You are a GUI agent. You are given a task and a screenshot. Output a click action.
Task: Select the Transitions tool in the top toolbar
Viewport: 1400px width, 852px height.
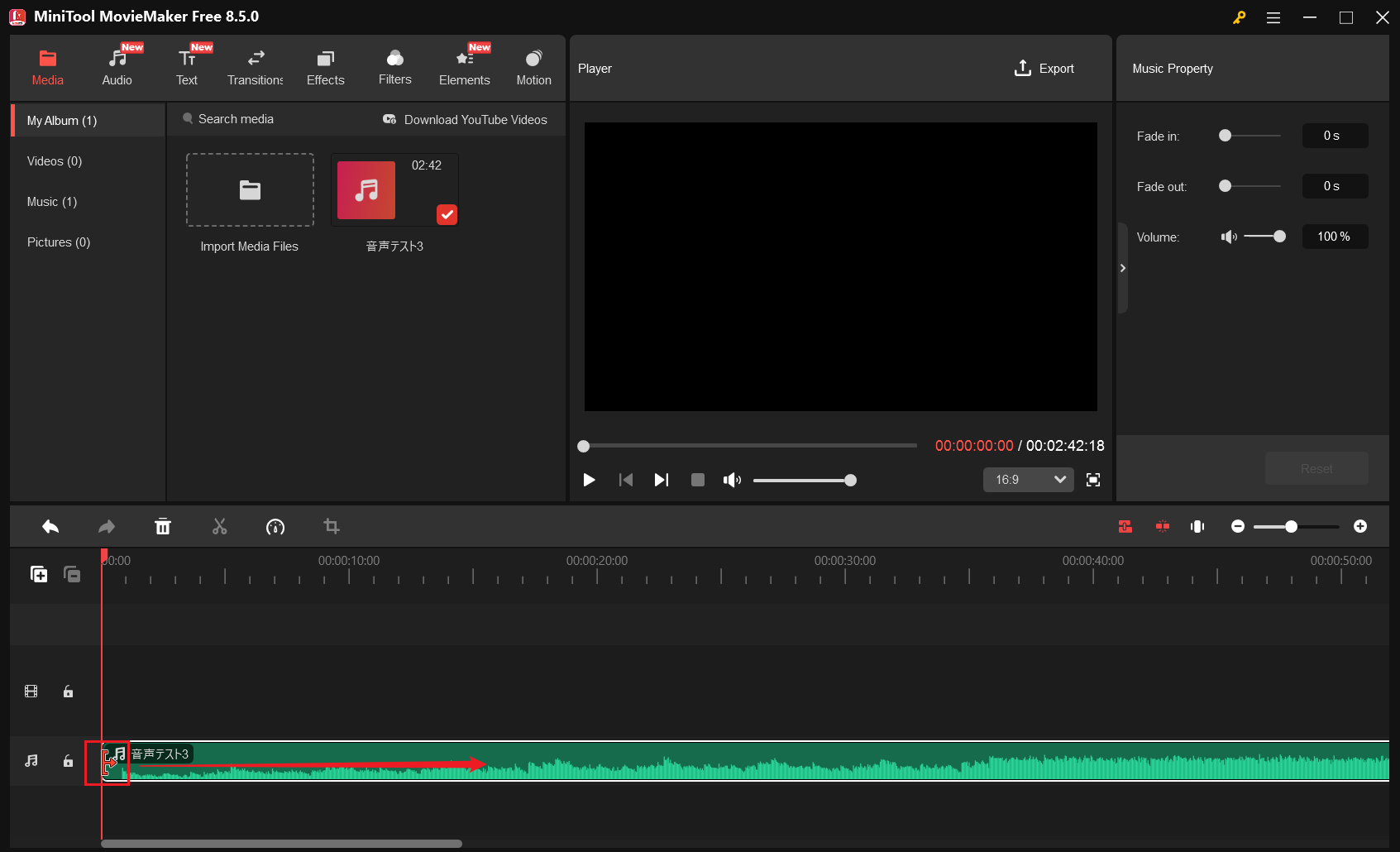pyautogui.click(x=255, y=66)
